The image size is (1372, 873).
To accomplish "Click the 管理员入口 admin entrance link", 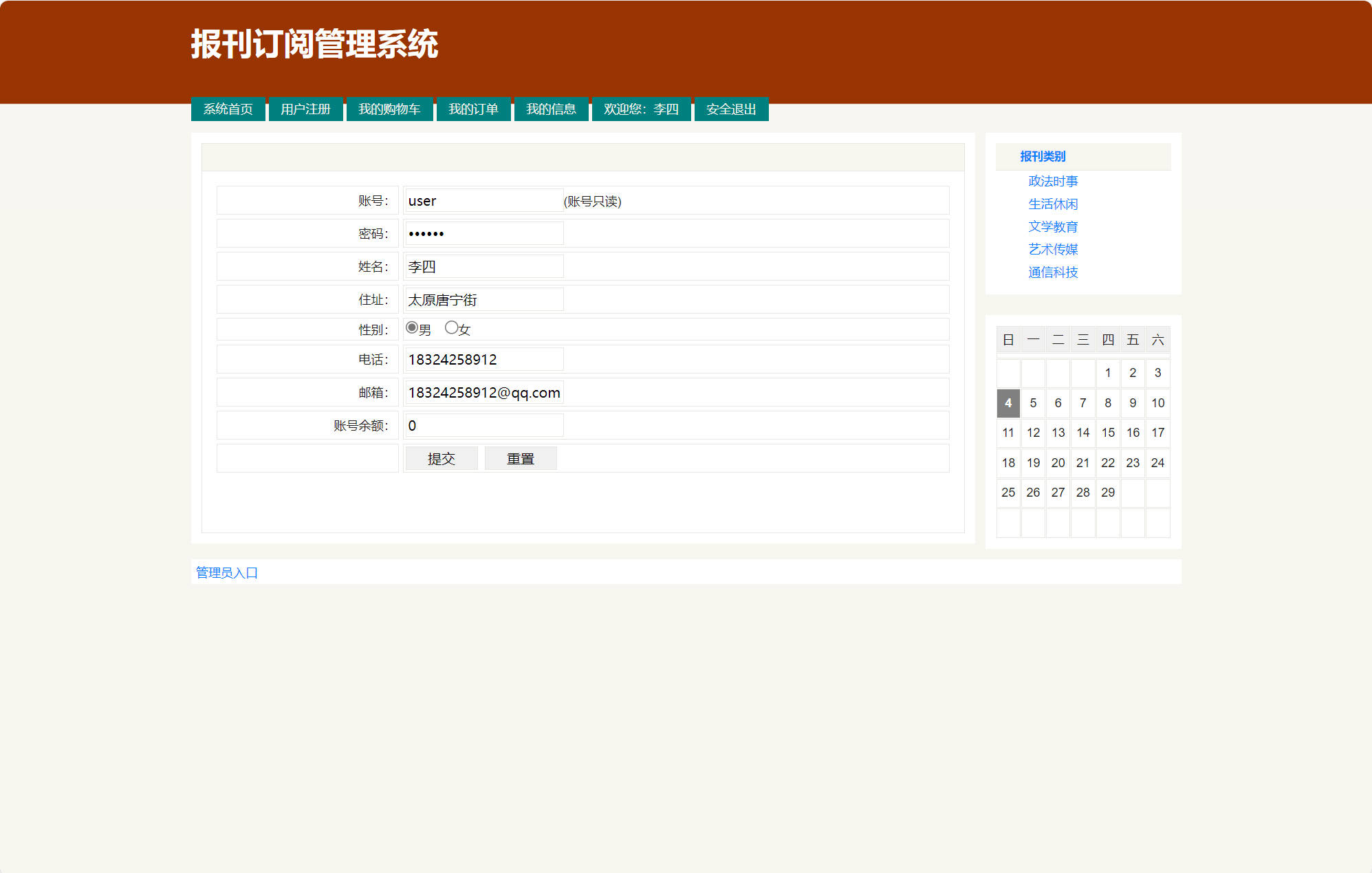I will click(226, 572).
